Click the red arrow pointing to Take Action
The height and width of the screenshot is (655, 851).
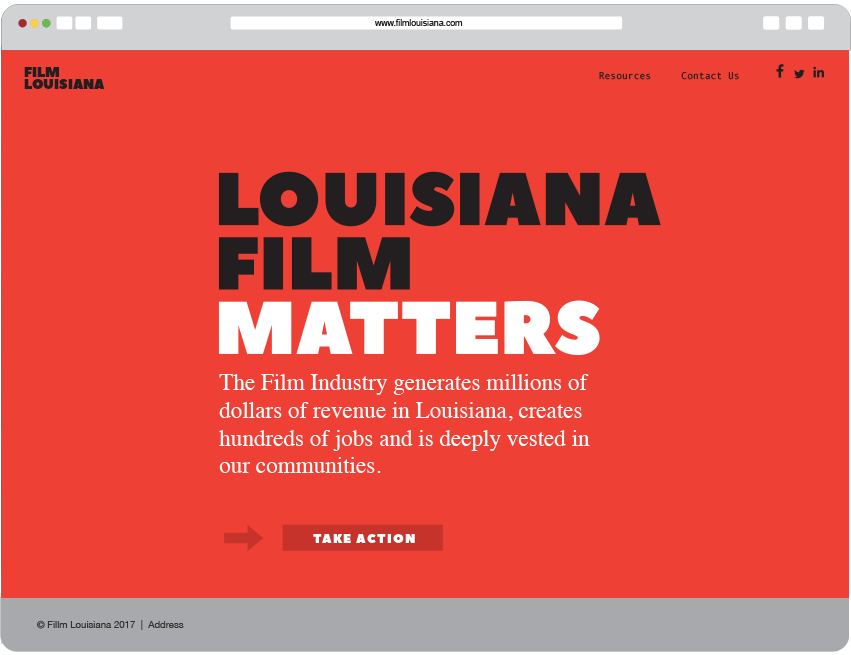(x=243, y=538)
